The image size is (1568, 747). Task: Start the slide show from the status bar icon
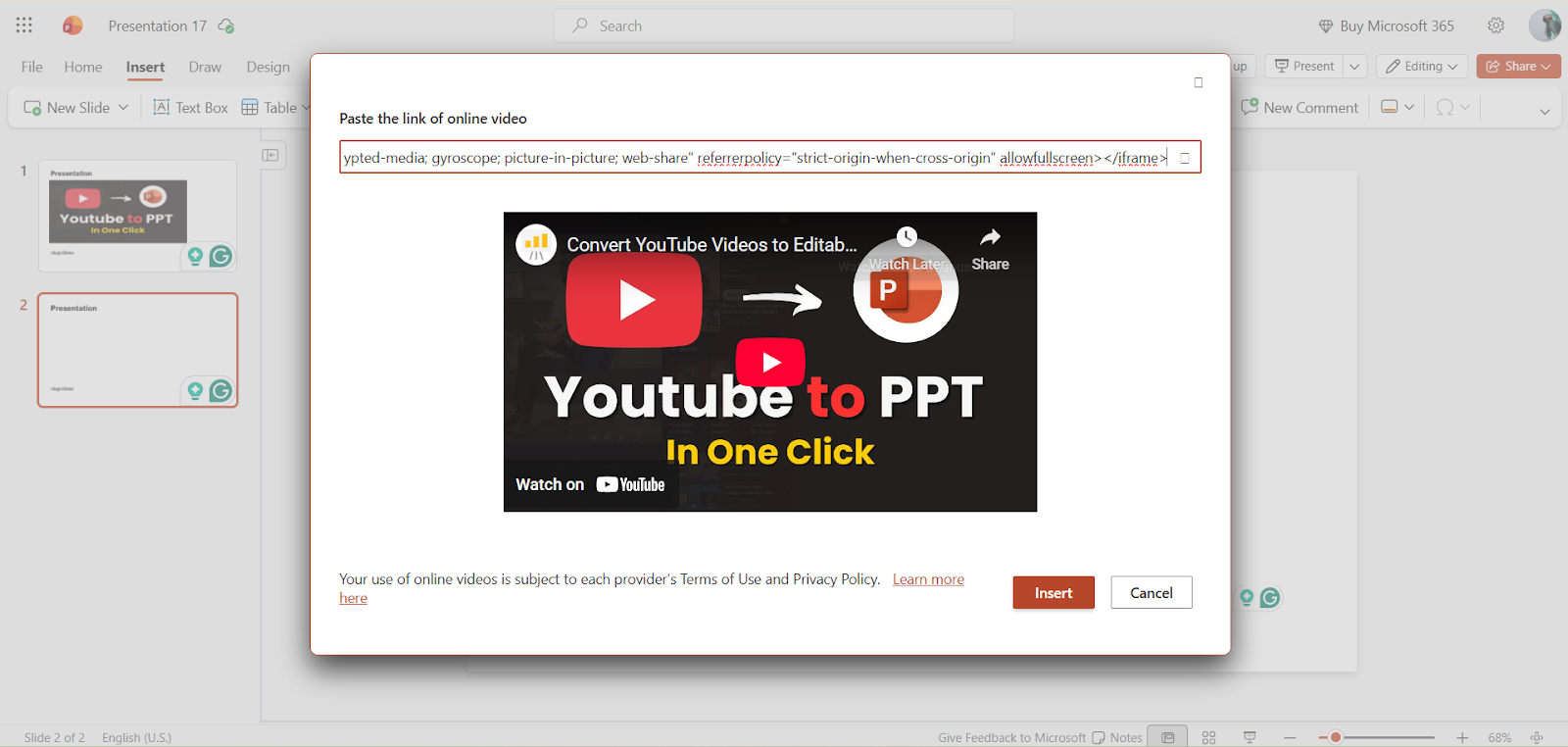click(1249, 737)
